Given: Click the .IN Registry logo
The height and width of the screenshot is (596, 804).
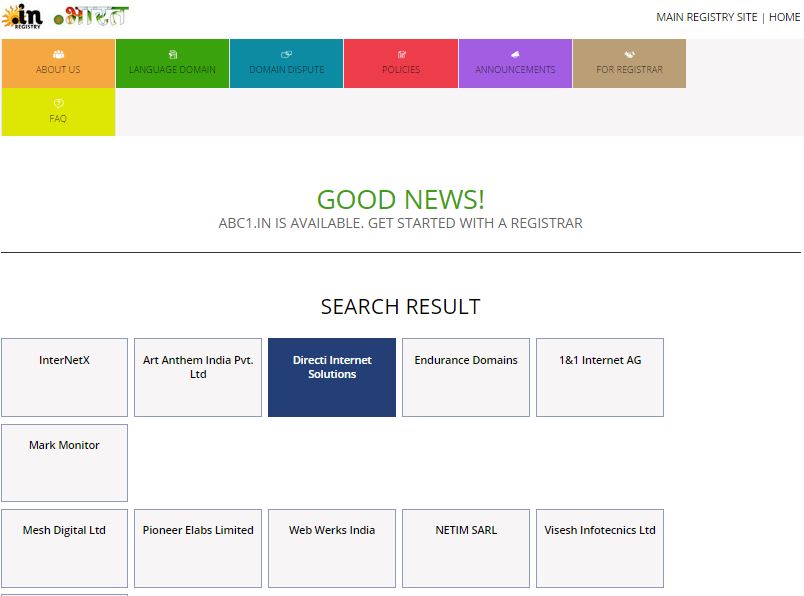Looking at the screenshot, I should (x=22, y=16).
